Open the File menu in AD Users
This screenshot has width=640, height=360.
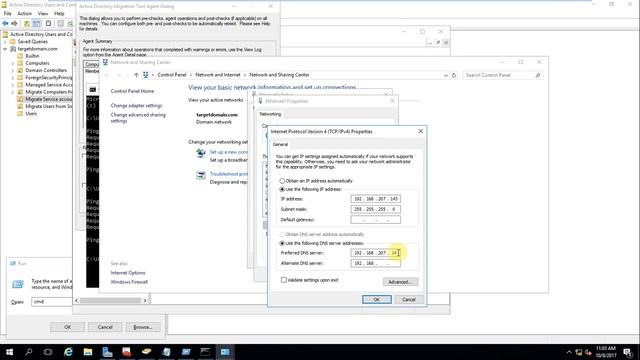click(x=8, y=13)
